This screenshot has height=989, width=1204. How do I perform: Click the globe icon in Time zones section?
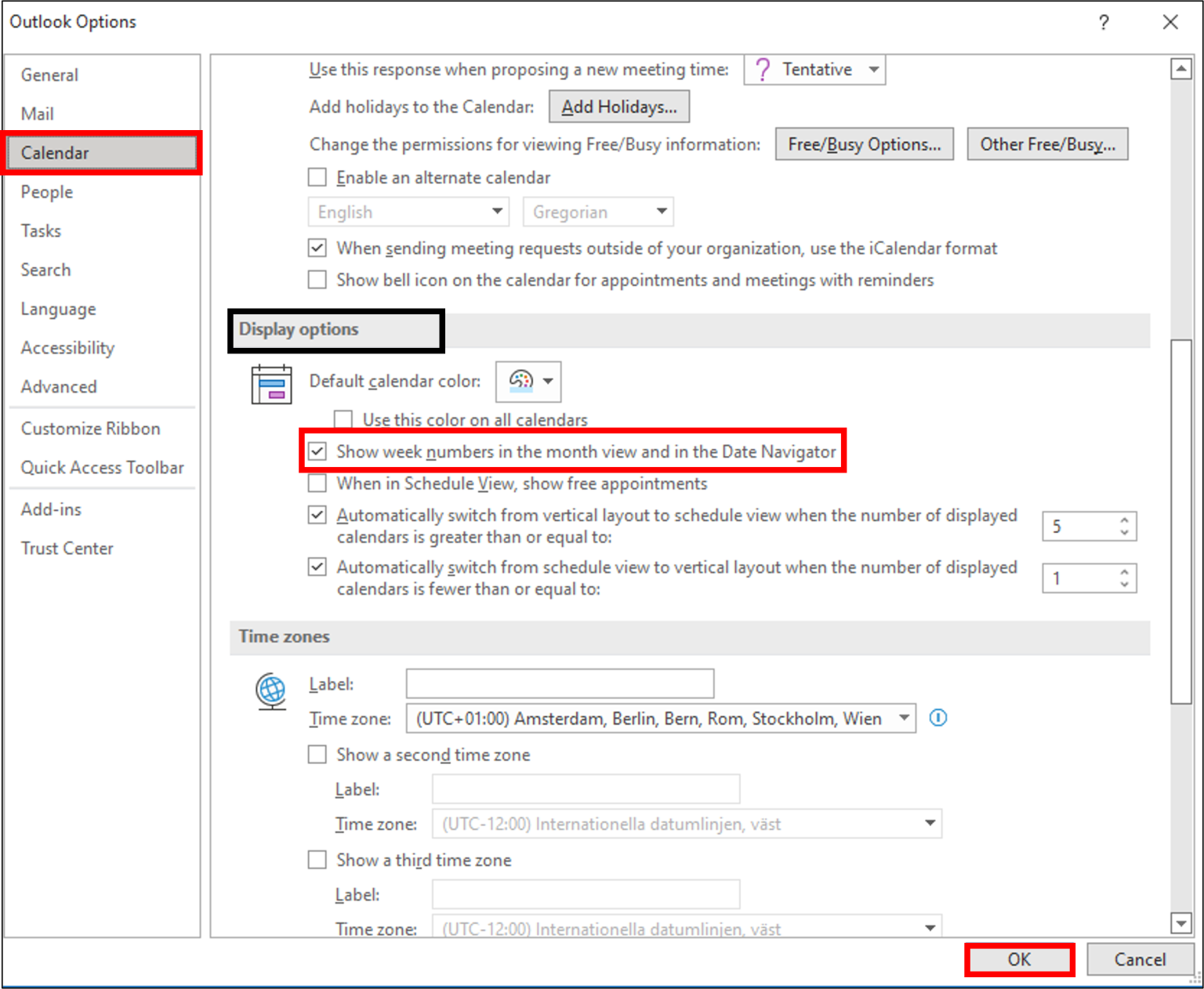270,692
